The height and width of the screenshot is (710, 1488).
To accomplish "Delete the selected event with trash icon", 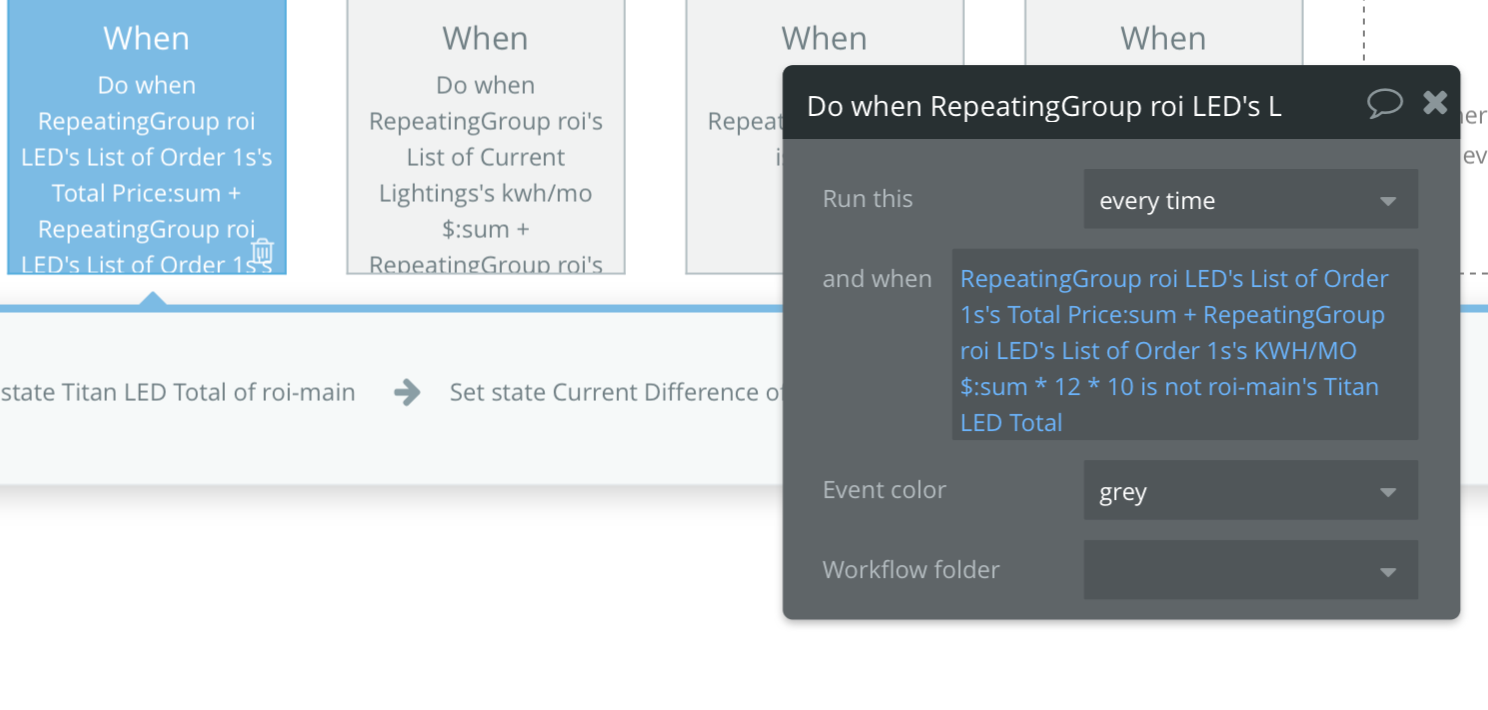I will click(263, 250).
